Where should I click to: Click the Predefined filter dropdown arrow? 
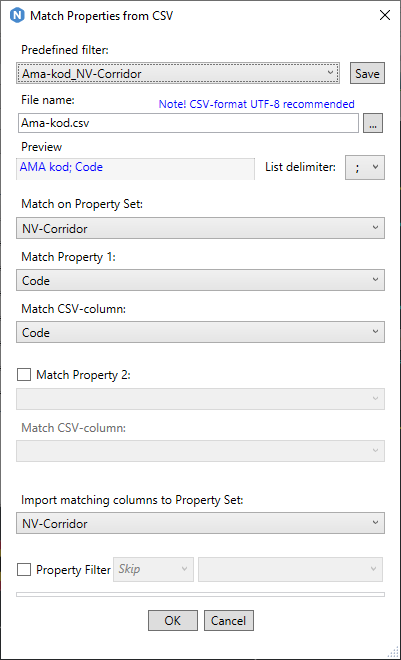[x=330, y=73]
